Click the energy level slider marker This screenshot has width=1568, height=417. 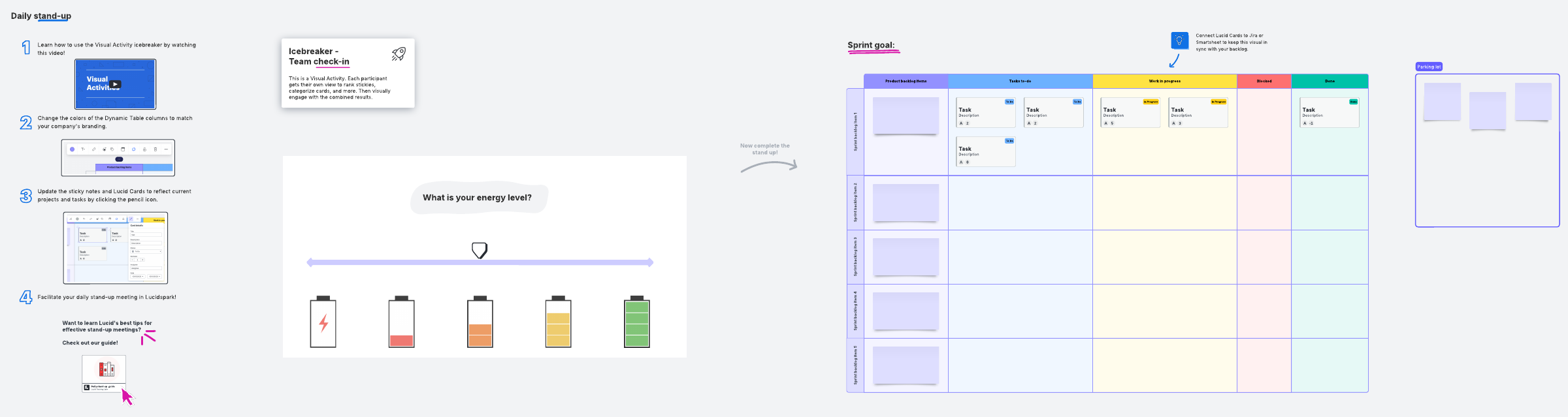point(480,250)
